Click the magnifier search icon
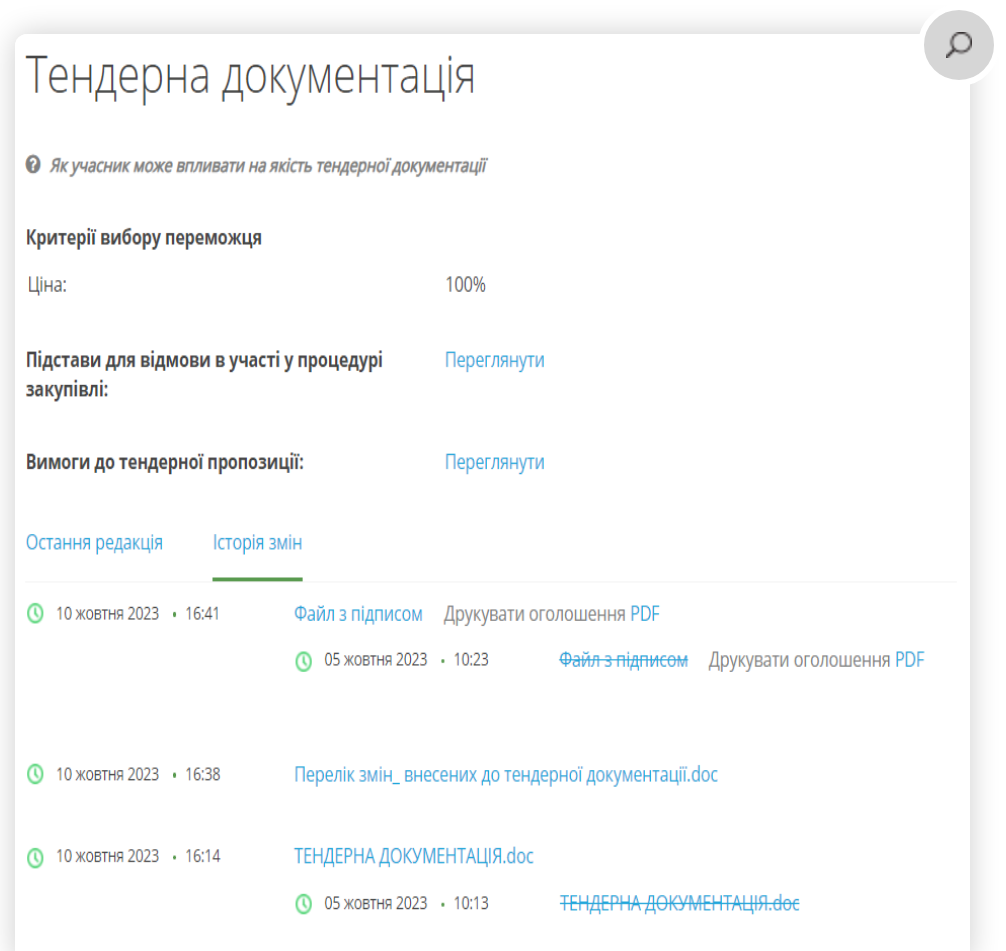 point(958,45)
